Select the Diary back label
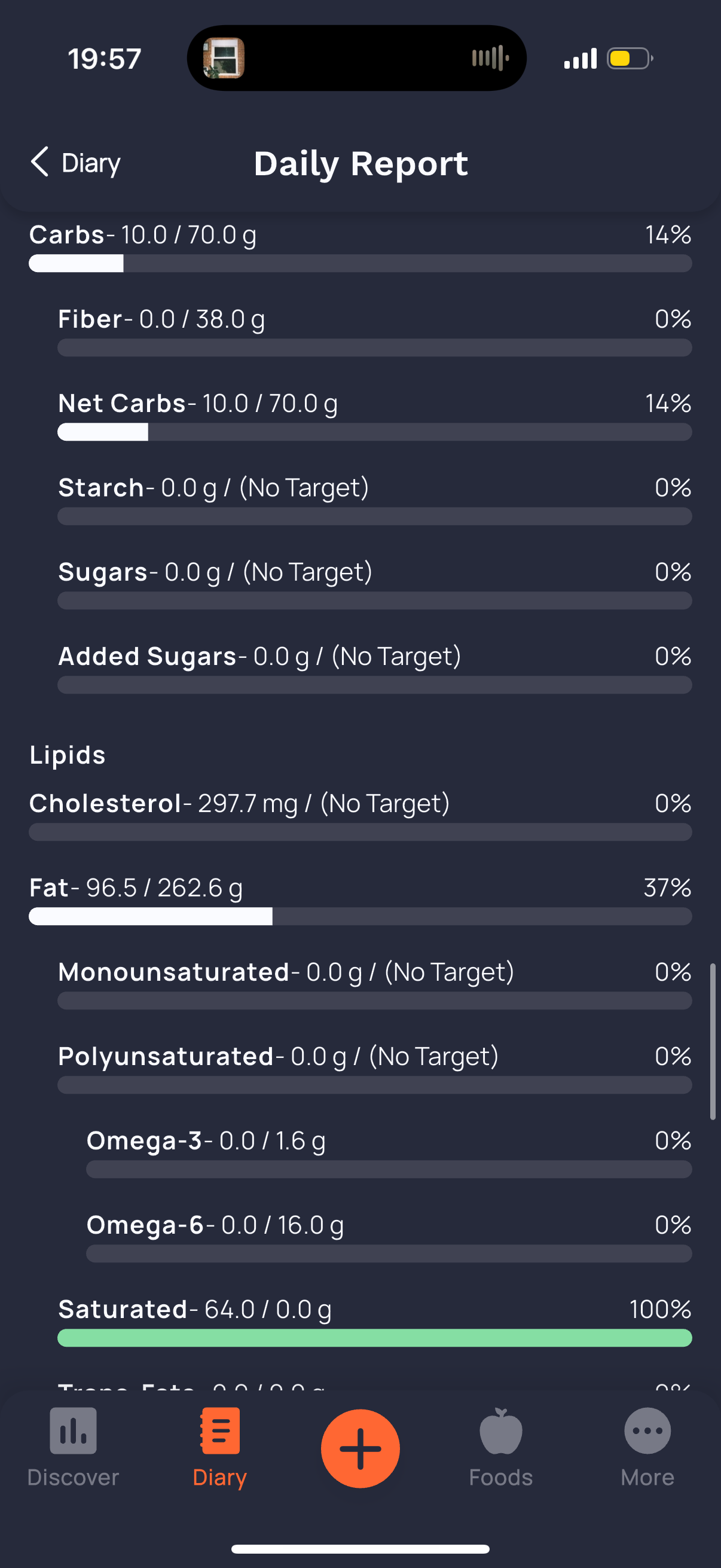This screenshot has height=1568, width=721. (91, 163)
